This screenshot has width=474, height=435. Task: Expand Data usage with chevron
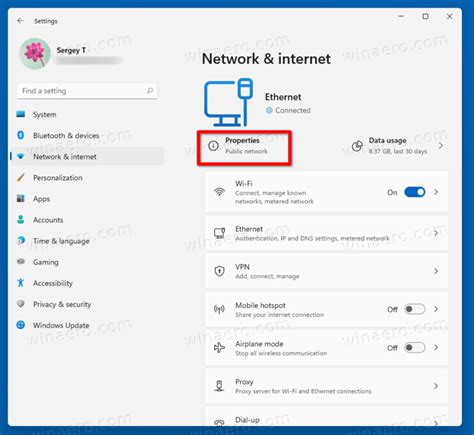pos(441,146)
